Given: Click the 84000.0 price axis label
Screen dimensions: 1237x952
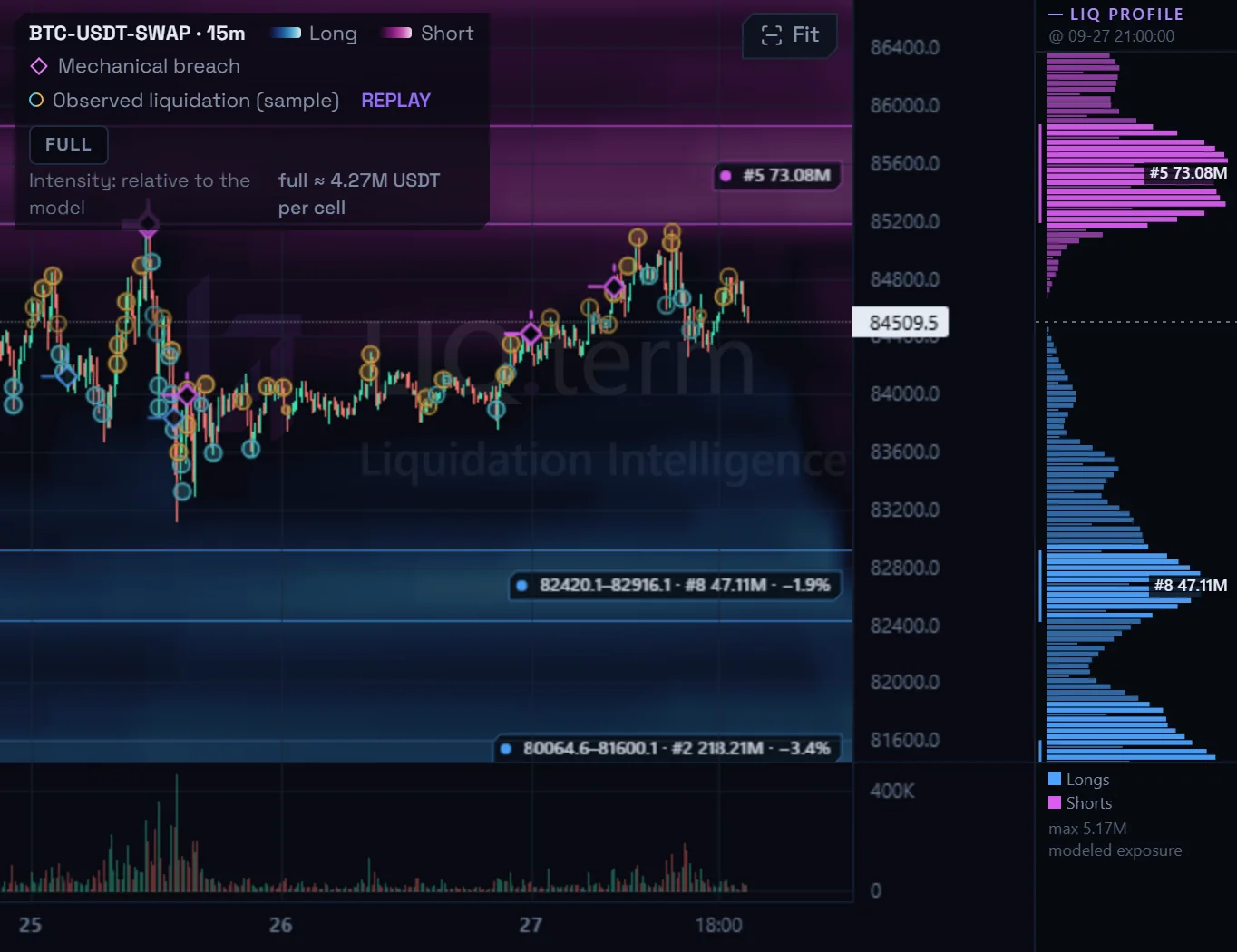Looking at the screenshot, I should point(905,394).
